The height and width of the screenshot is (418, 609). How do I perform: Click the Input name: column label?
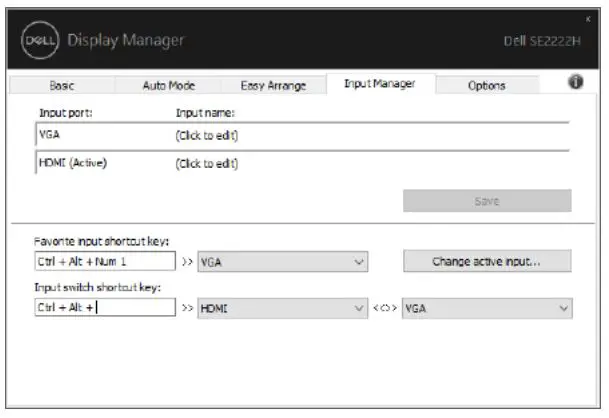click(x=205, y=113)
